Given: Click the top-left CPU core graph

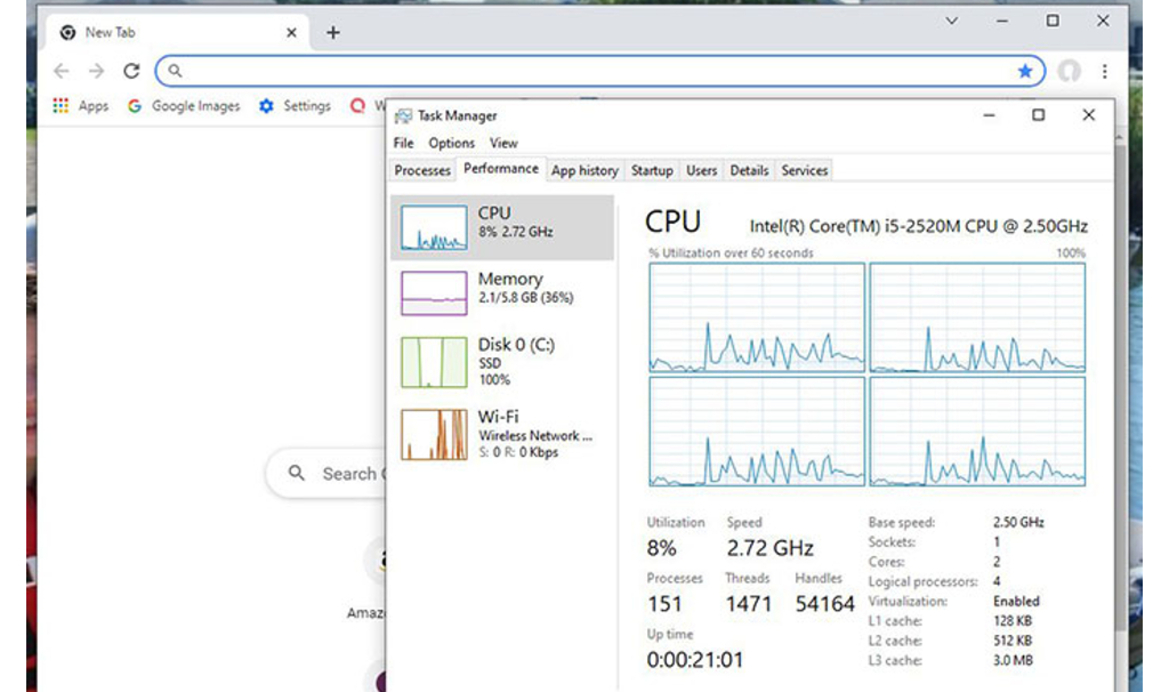Looking at the screenshot, I should (x=757, y=317).
